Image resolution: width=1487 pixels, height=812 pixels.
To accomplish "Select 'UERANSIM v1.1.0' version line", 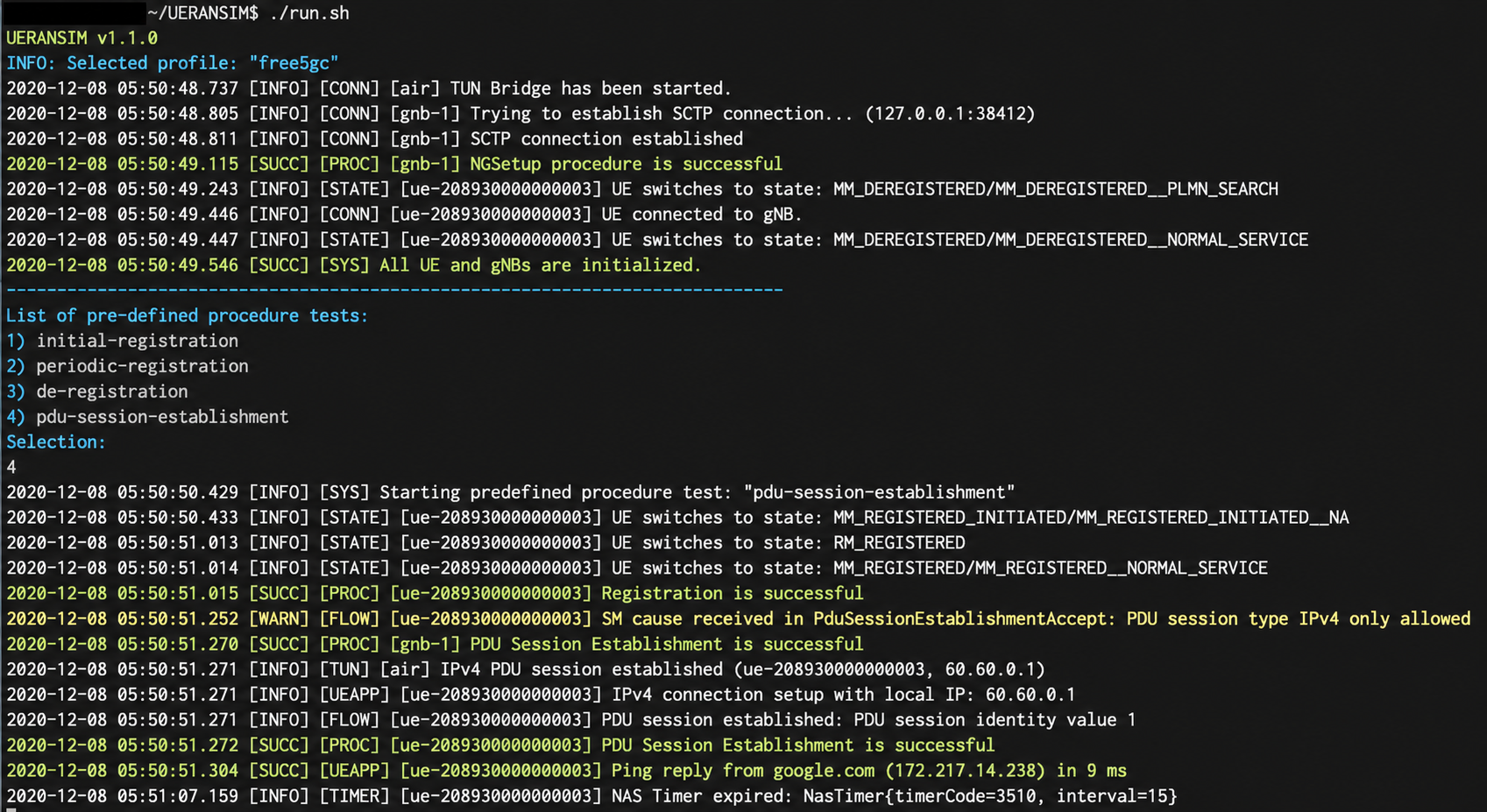I will 82,39.
